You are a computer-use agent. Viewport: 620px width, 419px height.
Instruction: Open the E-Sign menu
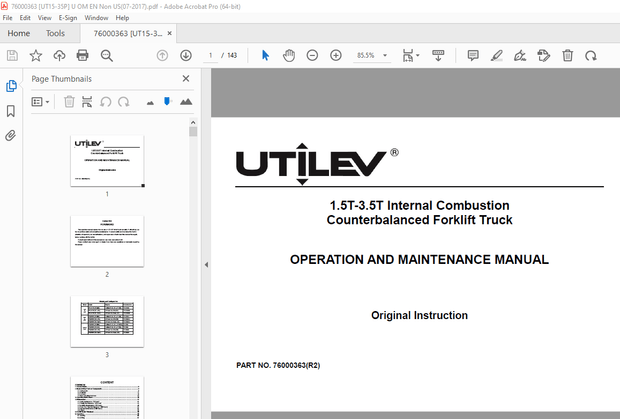[x=68, y=18]
